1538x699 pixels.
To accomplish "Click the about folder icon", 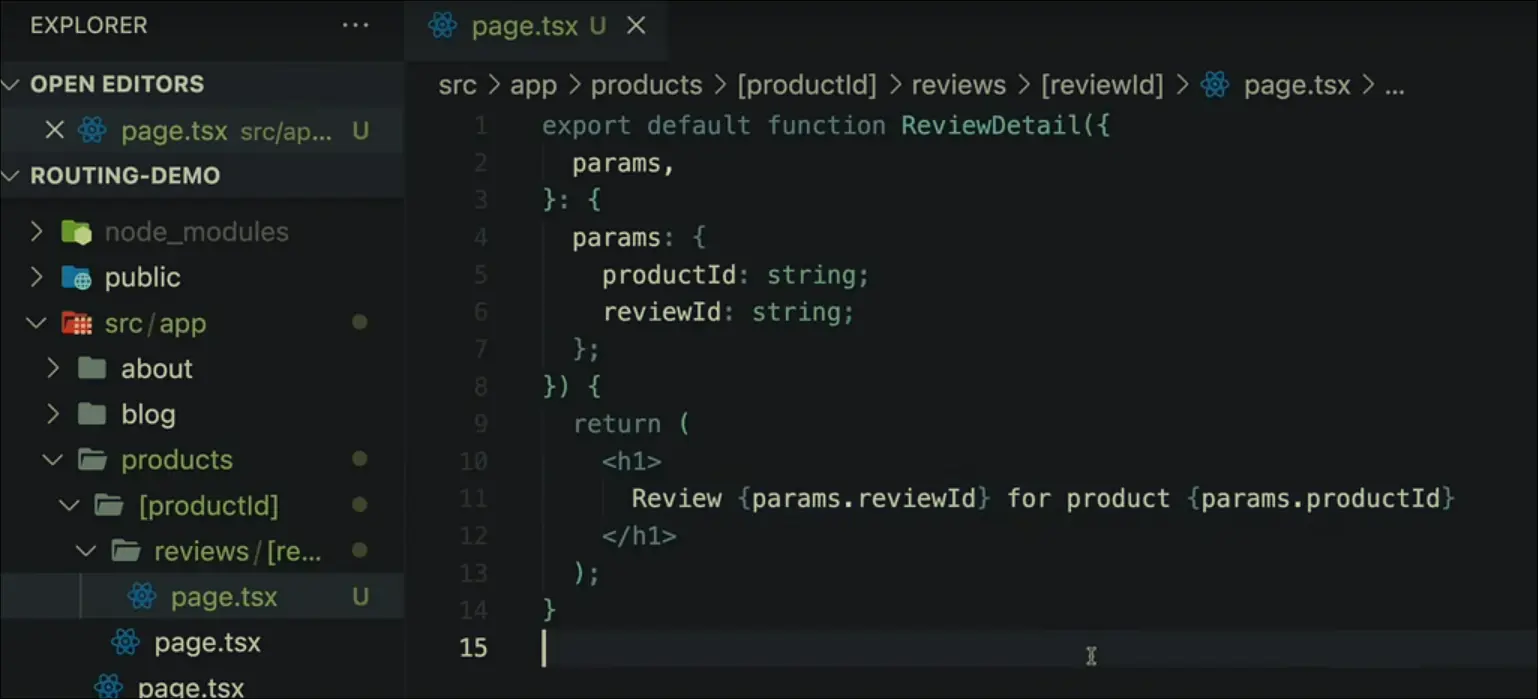I will 92,369.
